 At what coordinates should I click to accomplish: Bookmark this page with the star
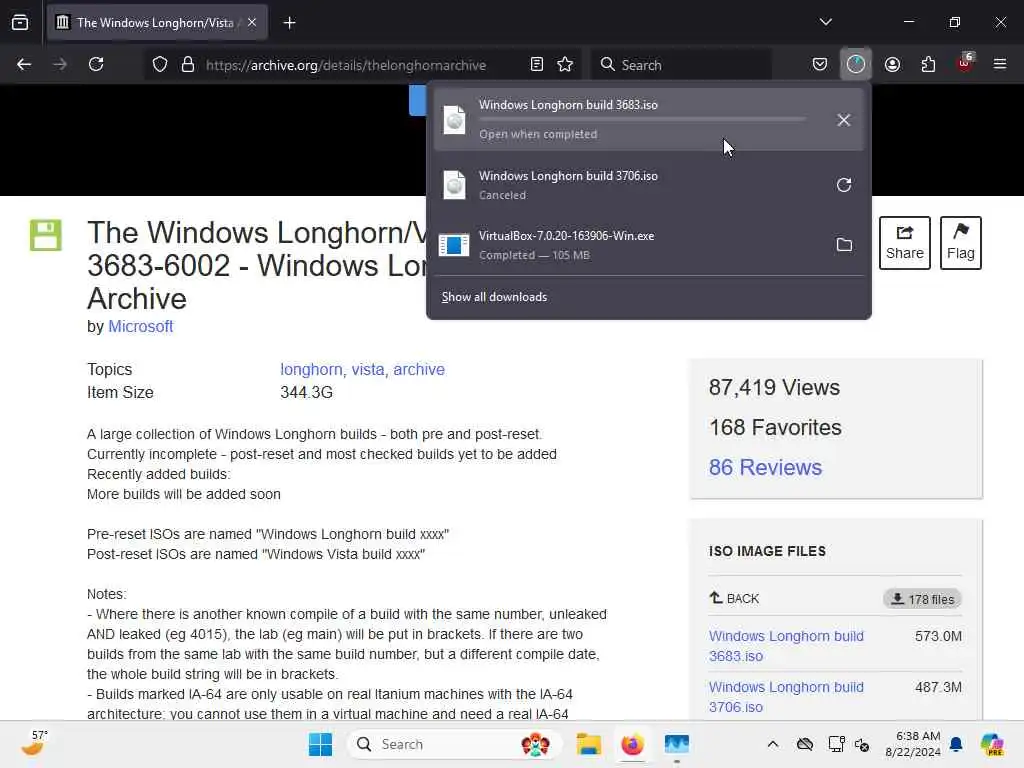[x=565, y=64]
